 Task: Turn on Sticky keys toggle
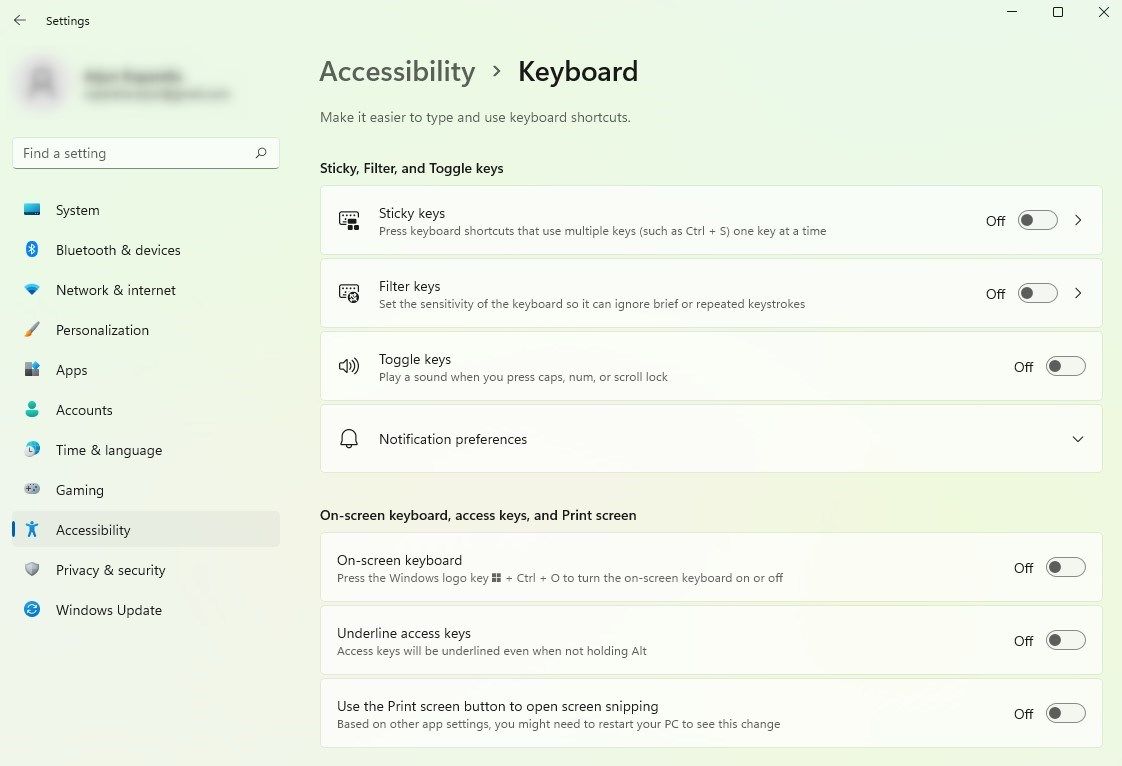[1037, 220]
